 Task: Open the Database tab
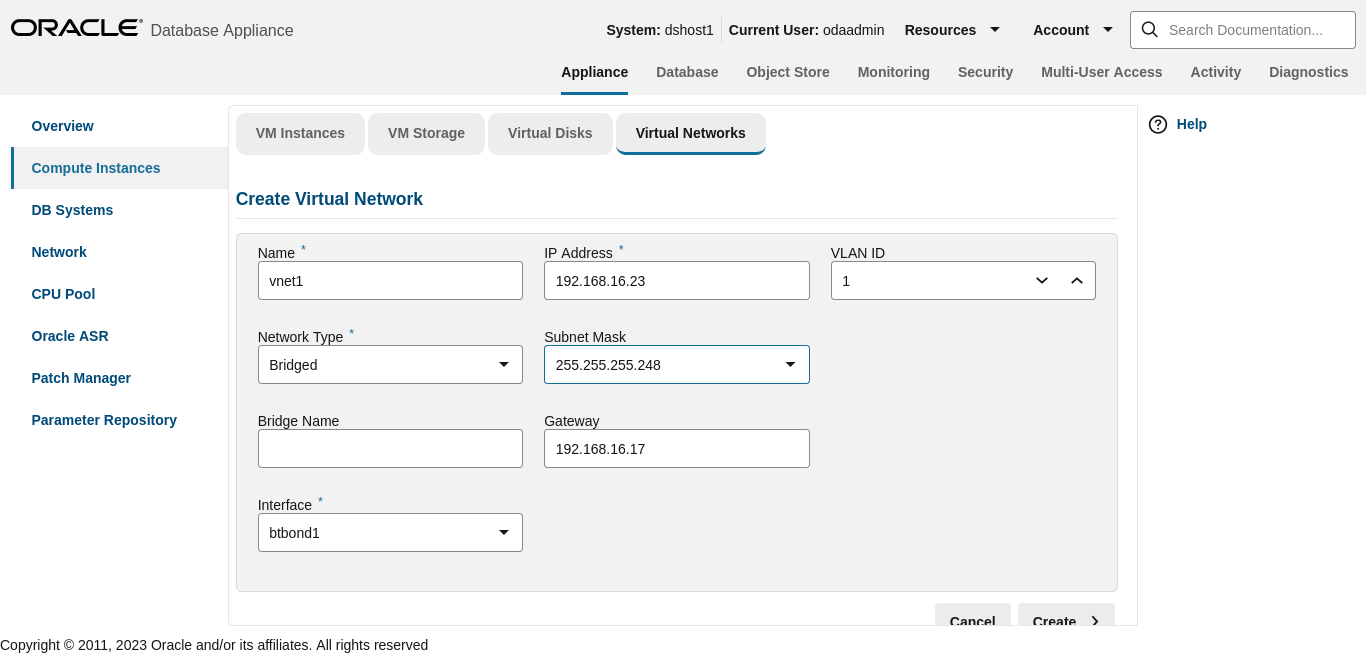[x=687, y=71]
